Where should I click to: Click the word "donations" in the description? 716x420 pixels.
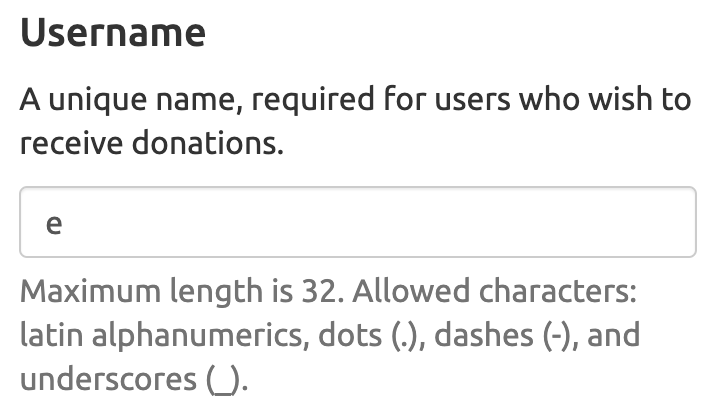tap(216, 143)
